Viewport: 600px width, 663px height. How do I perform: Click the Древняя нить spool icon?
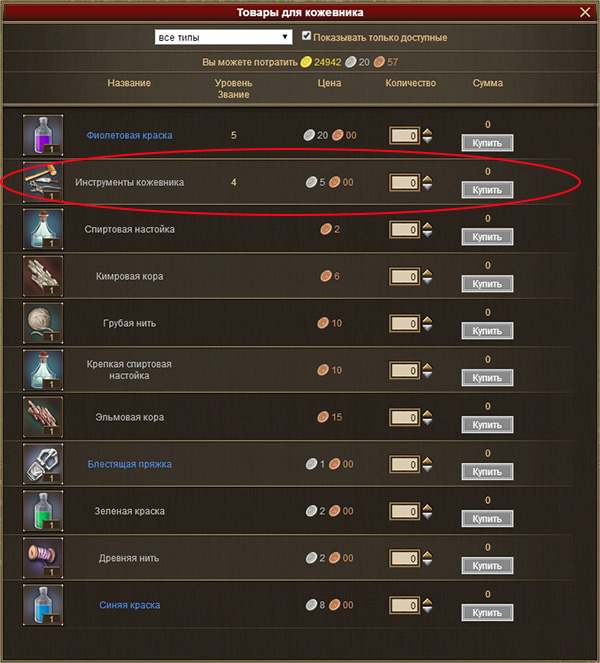43,558
